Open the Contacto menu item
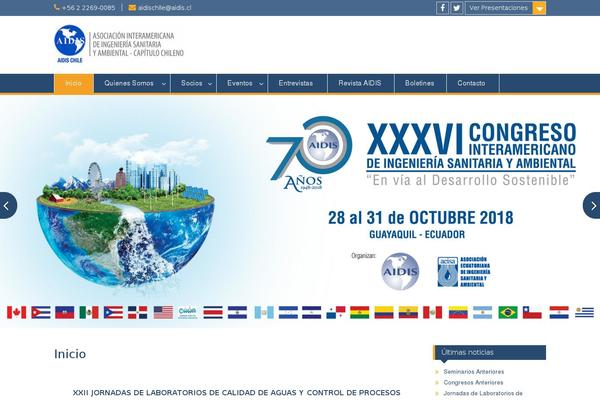The width and height of the screenshot is (600, 400). coord(471,83)
